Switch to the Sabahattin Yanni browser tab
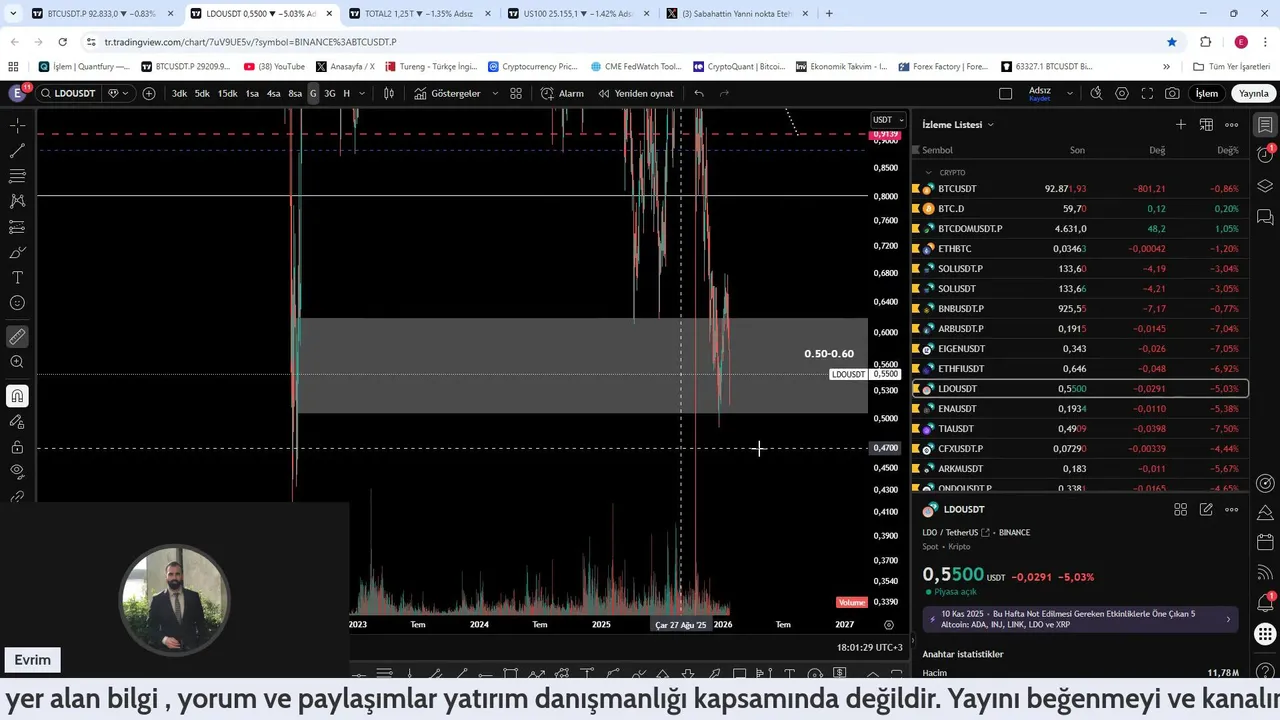Viewport: 1280px width, 720px height. (x=736, y=14)
